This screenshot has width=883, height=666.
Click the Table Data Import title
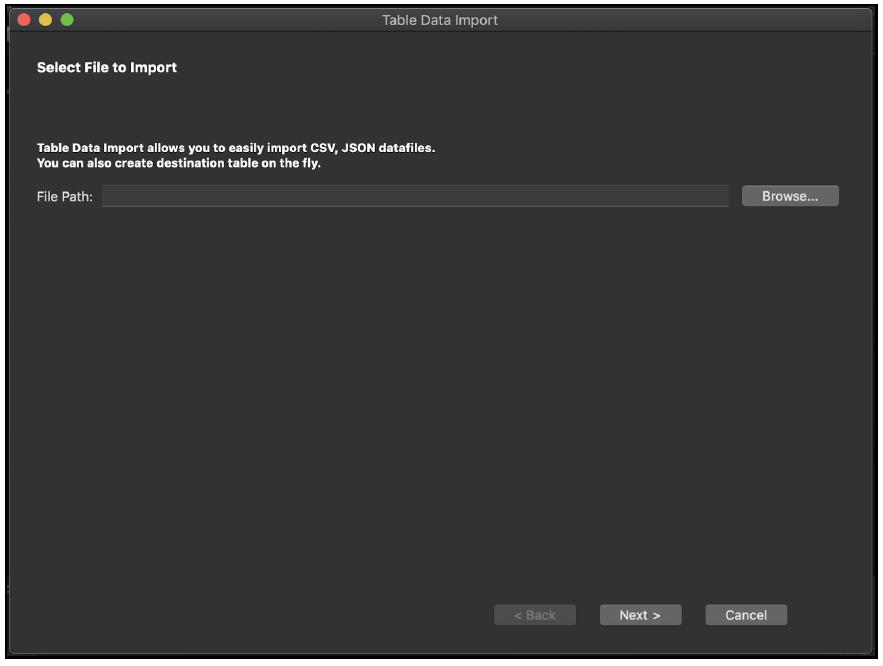[x=440, y=20]
